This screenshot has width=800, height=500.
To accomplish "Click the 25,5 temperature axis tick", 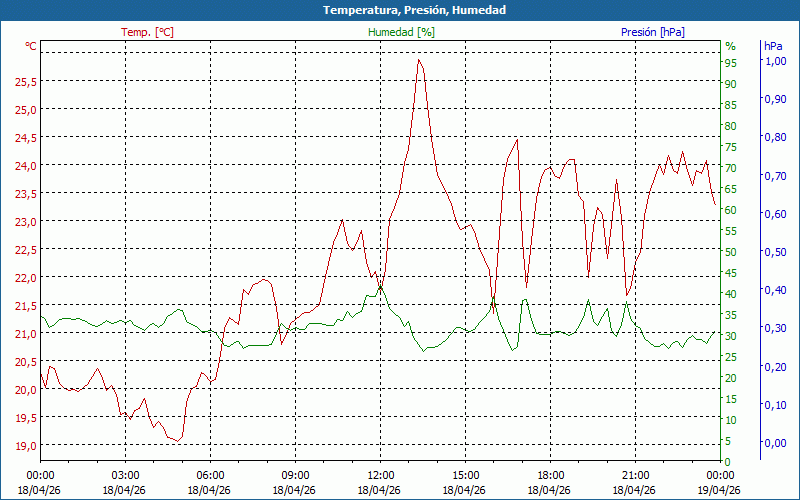I will 25,81.
